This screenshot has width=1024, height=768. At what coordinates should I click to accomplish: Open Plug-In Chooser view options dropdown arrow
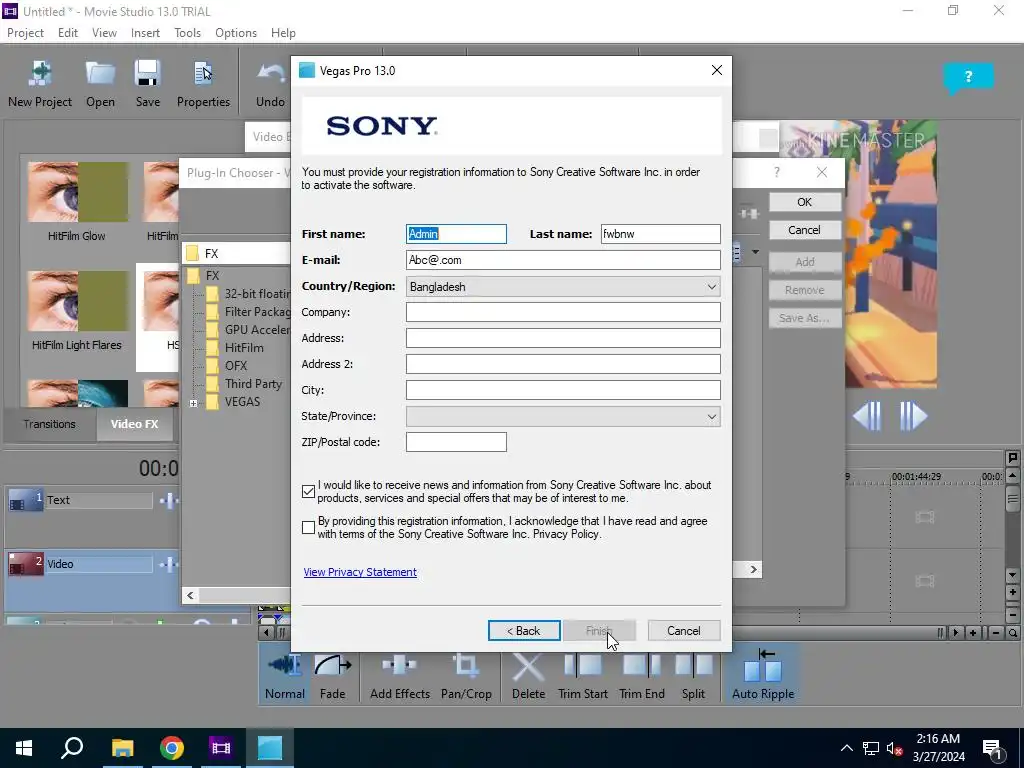[x=755, y=251]
